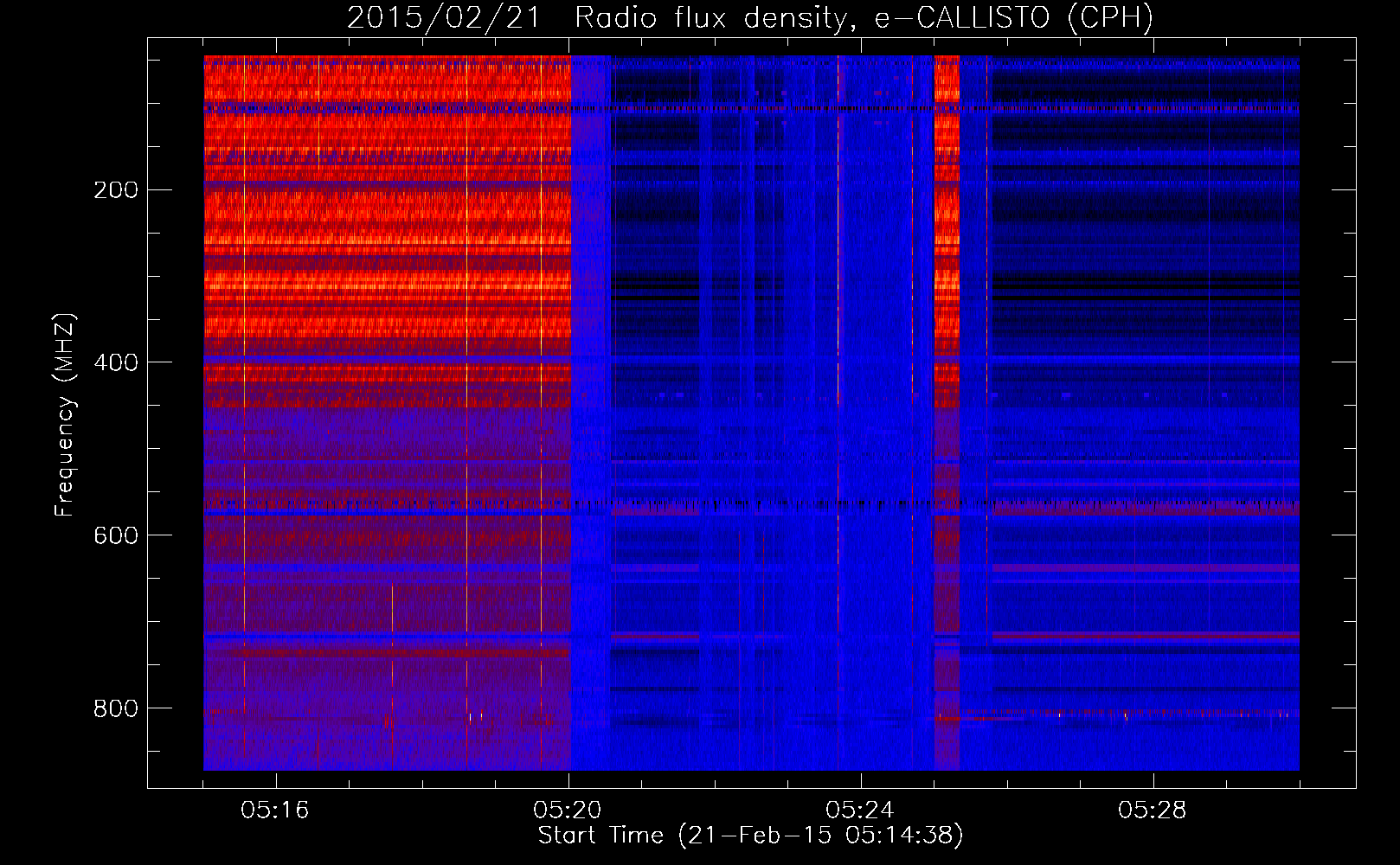Click the "400" frequency tick label
The width and height of the screenshot is (1400, 865).
(x=115, y=362)
